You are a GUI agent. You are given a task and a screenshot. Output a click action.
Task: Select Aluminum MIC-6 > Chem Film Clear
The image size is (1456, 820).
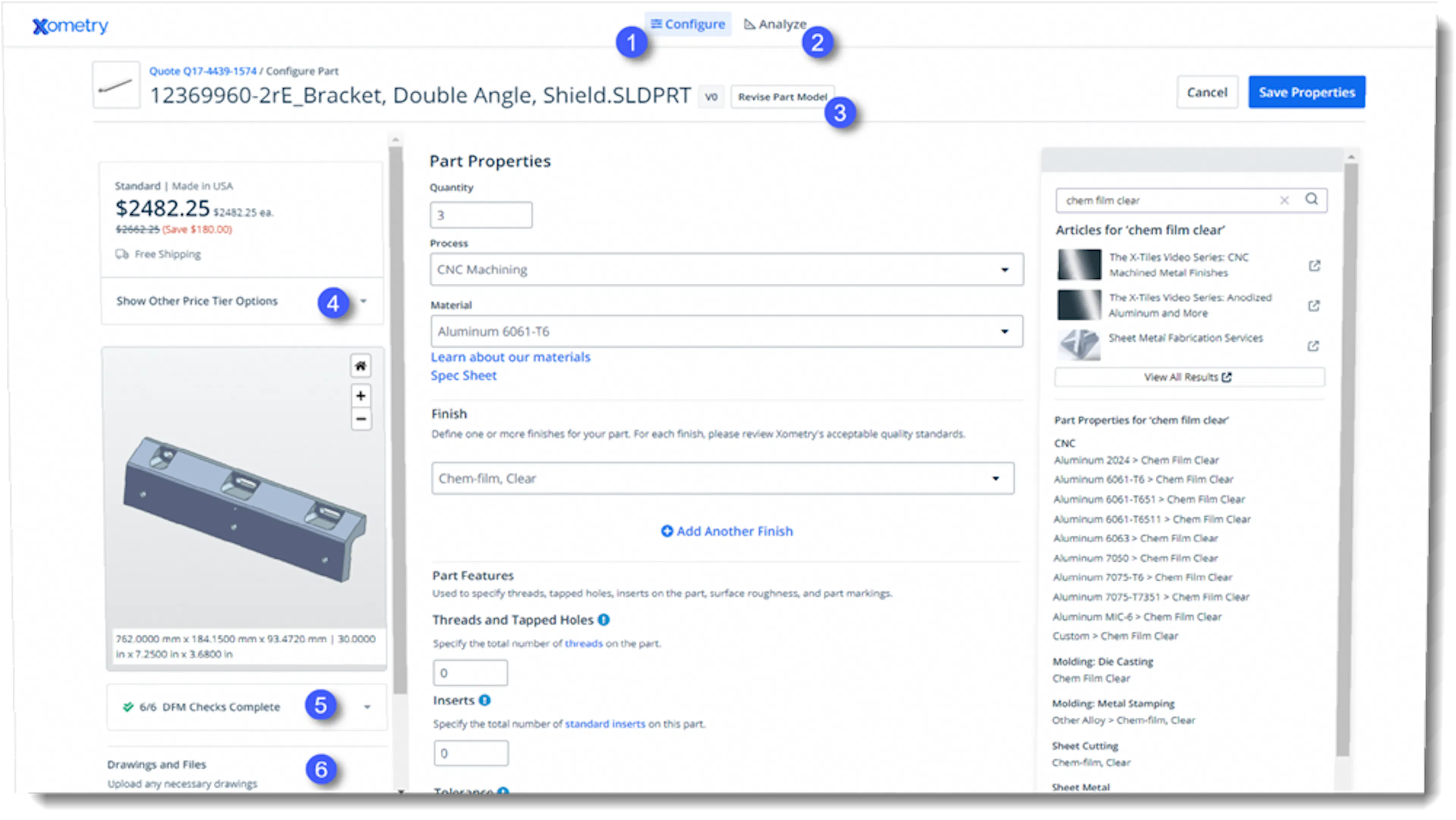click(x=1137, y=617)
